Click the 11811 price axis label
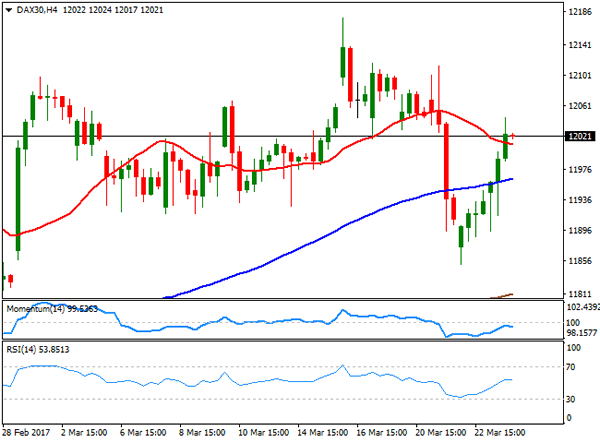600x443 pixels. (x=580, y=294)
